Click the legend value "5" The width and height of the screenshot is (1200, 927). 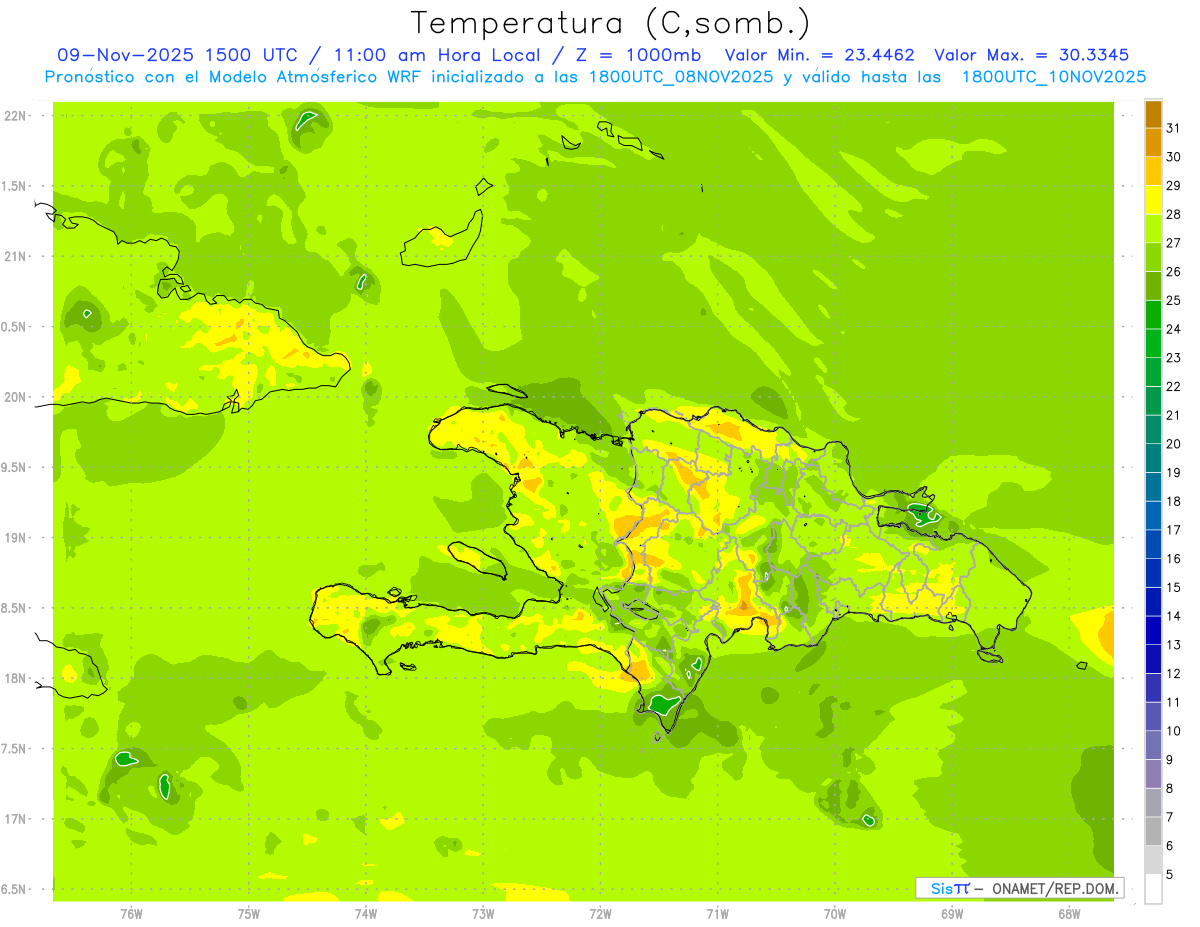[x=1170, y=875]
